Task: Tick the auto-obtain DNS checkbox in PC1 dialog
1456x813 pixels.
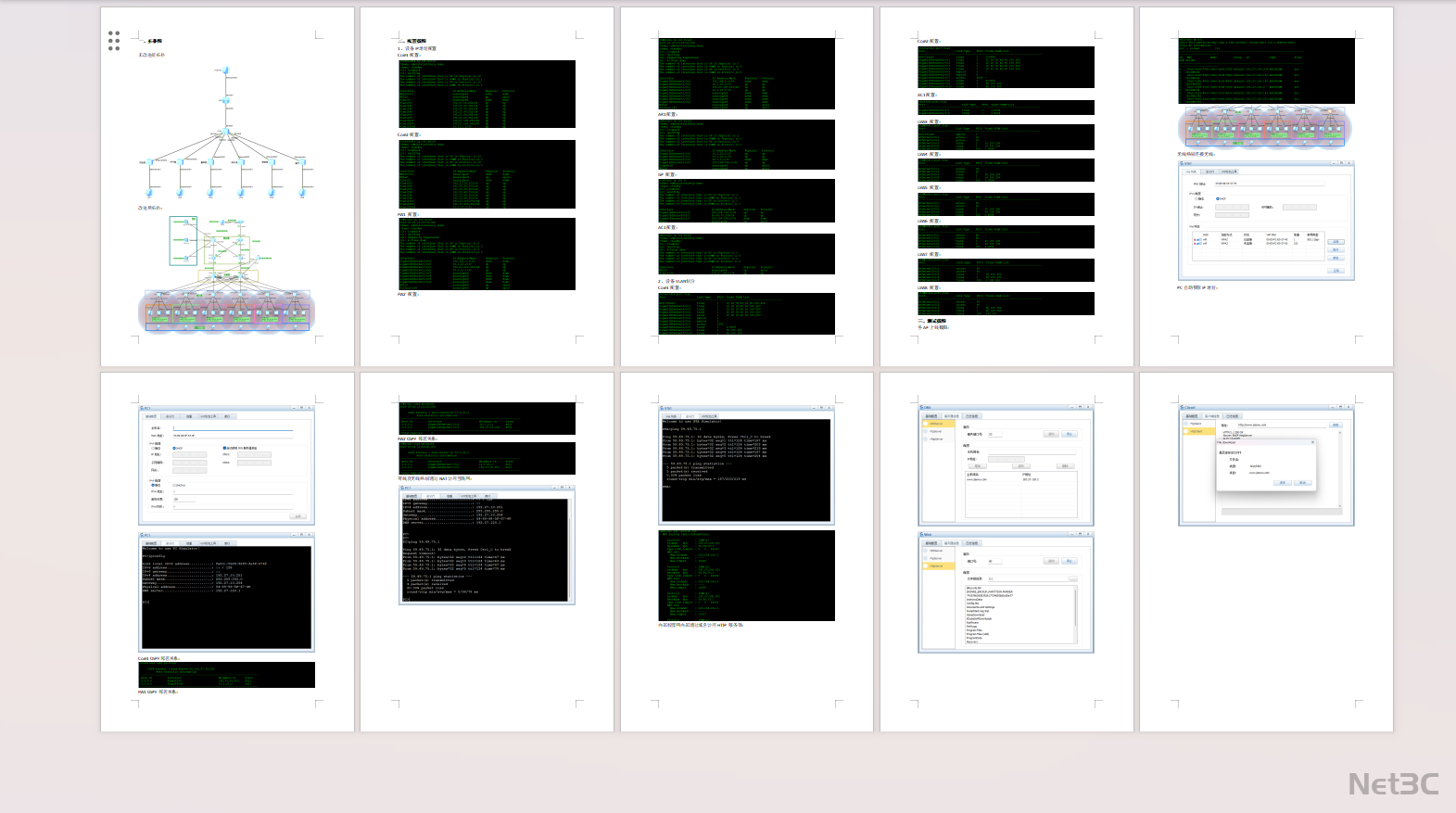Action: [x=225, y=448]
